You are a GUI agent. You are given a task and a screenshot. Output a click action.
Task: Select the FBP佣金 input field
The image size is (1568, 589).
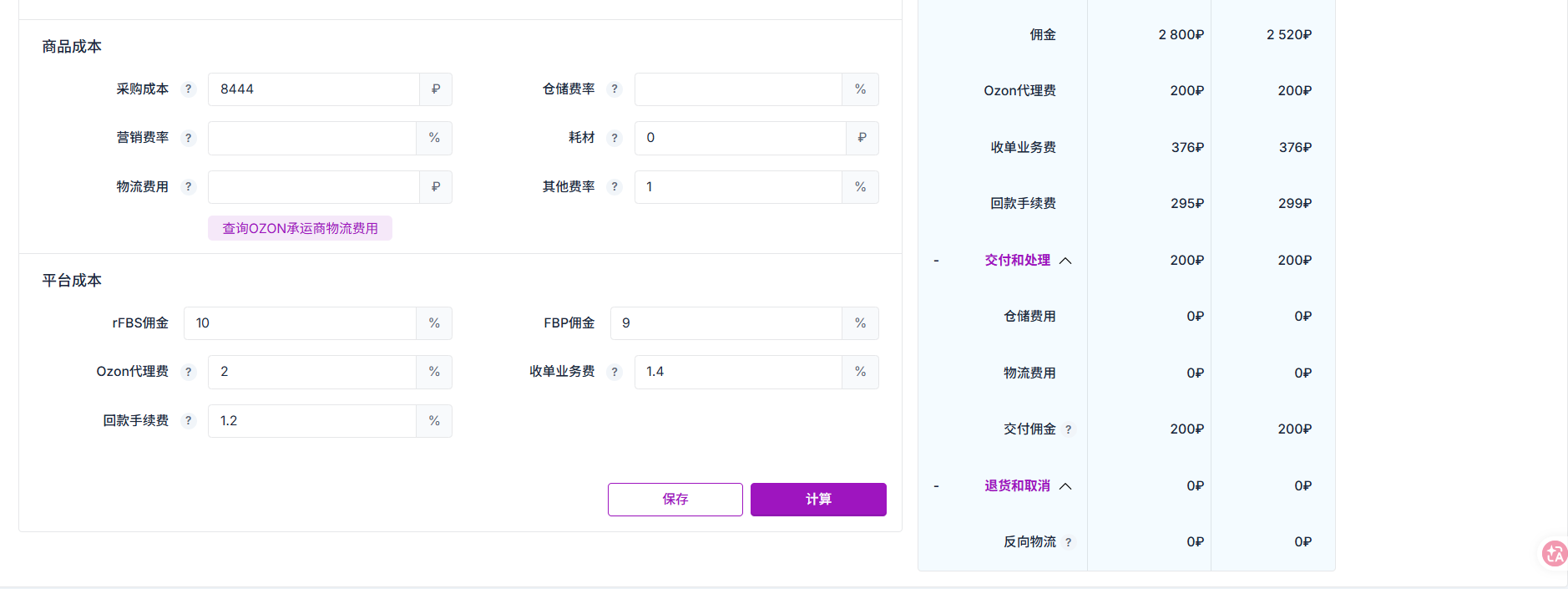(x=726, y=323)
